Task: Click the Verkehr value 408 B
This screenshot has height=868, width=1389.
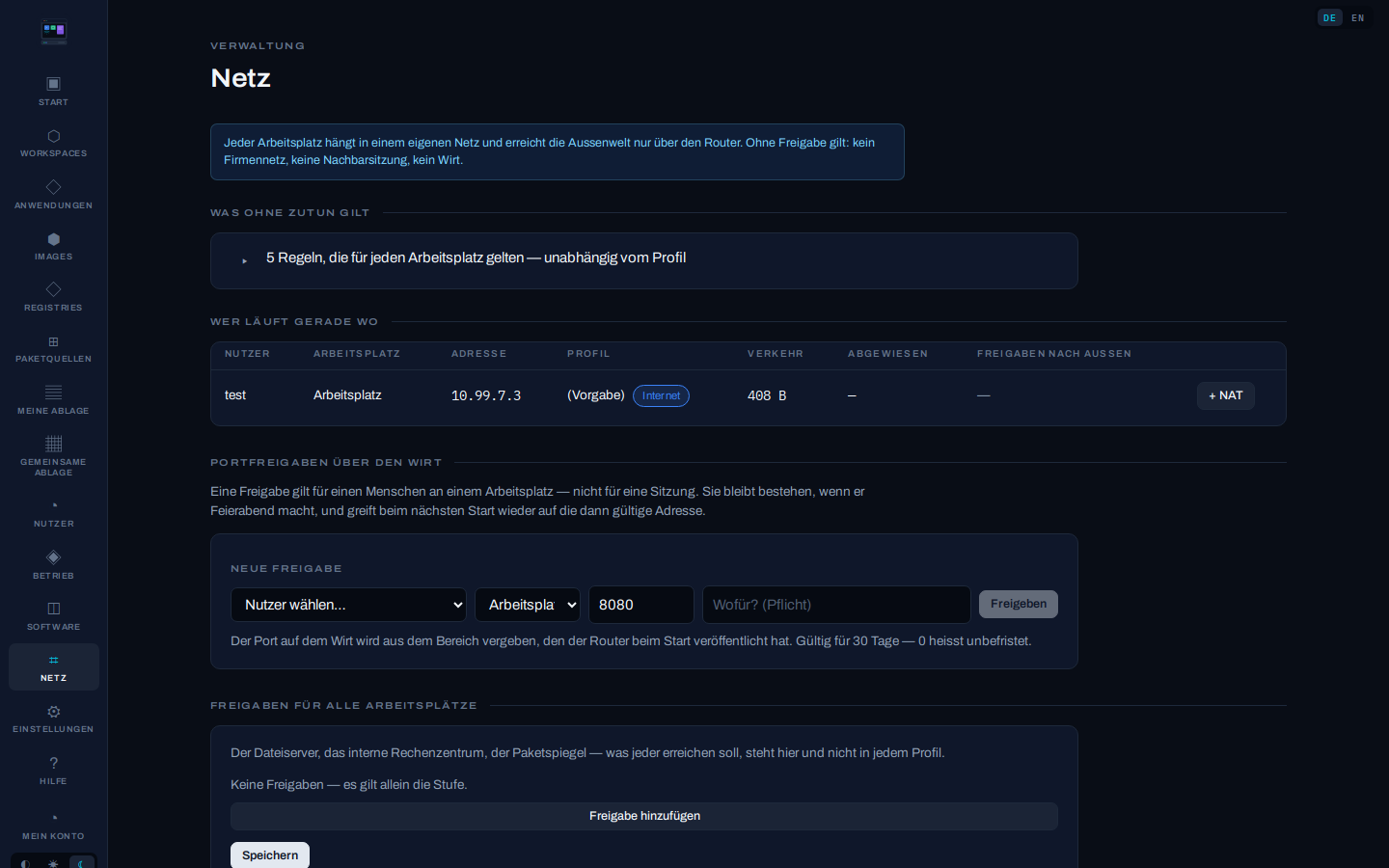Action: (x=767, y=395)
